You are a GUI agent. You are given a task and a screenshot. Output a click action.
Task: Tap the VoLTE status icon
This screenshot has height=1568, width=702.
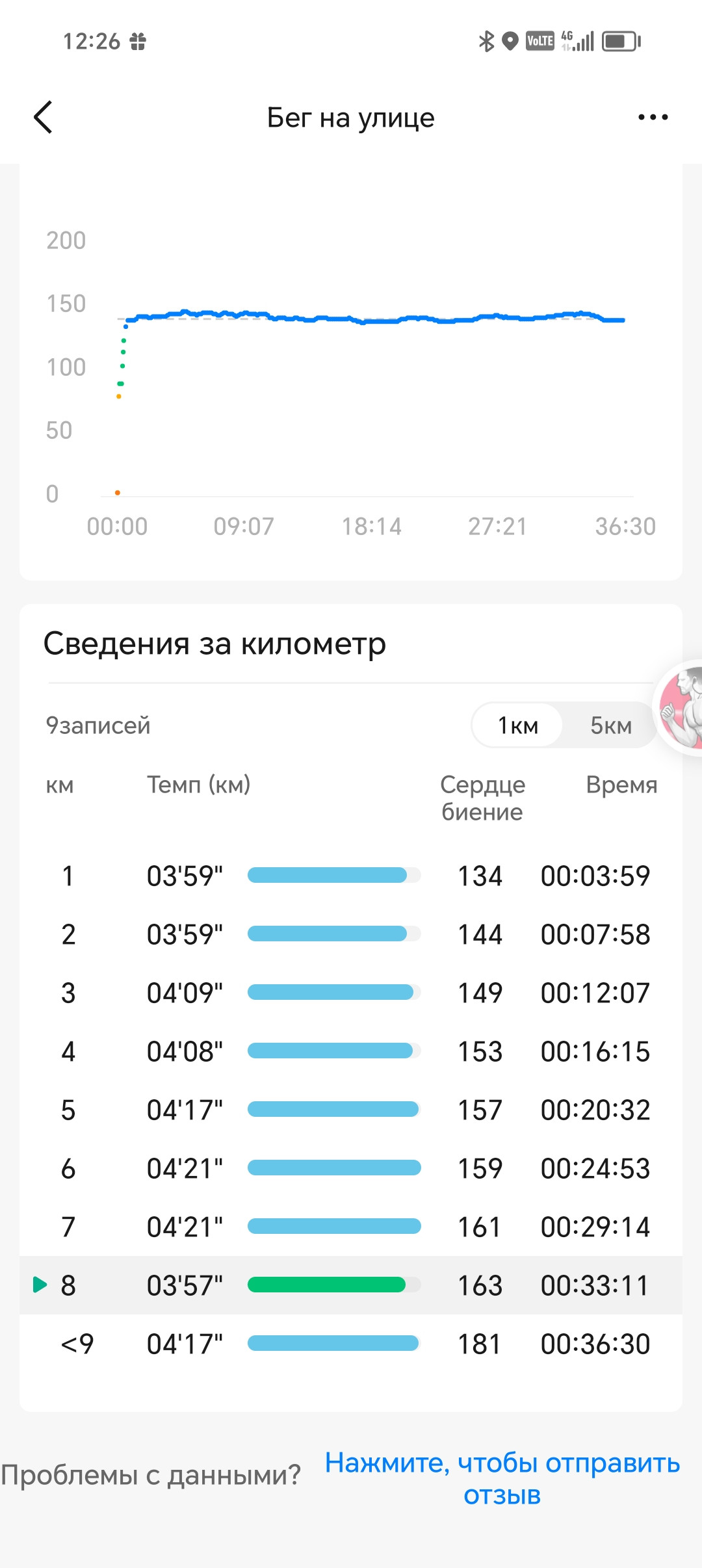(540, 42)
